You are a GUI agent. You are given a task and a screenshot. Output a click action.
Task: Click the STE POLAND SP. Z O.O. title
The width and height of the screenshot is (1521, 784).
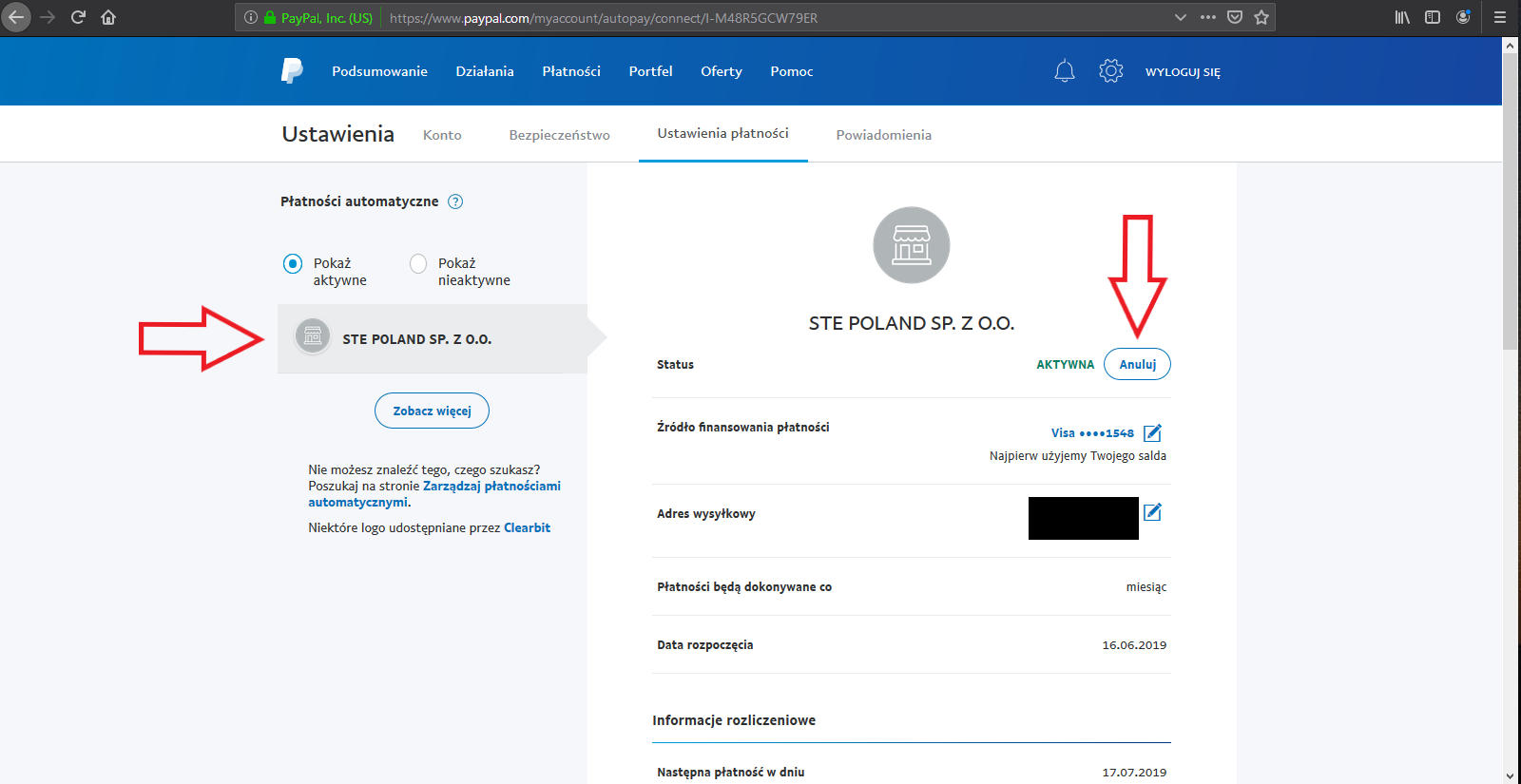tap(912, 323)
